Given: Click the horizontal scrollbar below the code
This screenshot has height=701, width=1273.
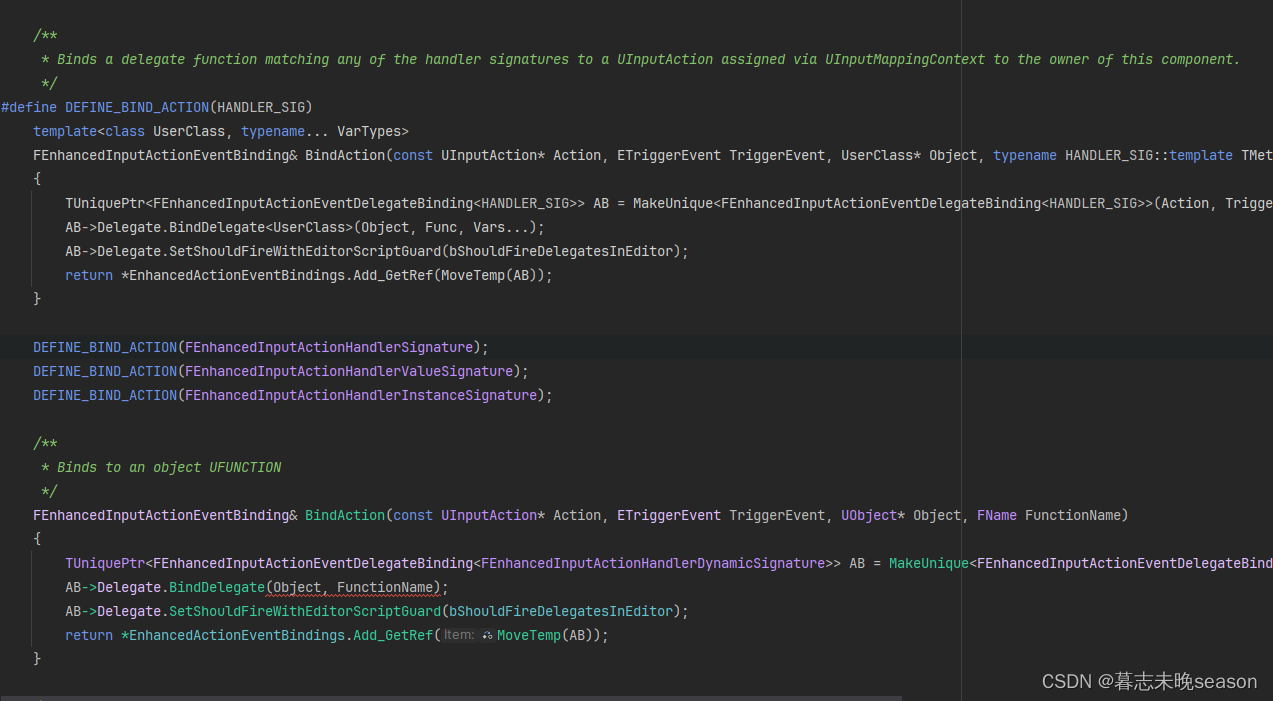Looking at the screenshot, I should (x=451, y=697).
